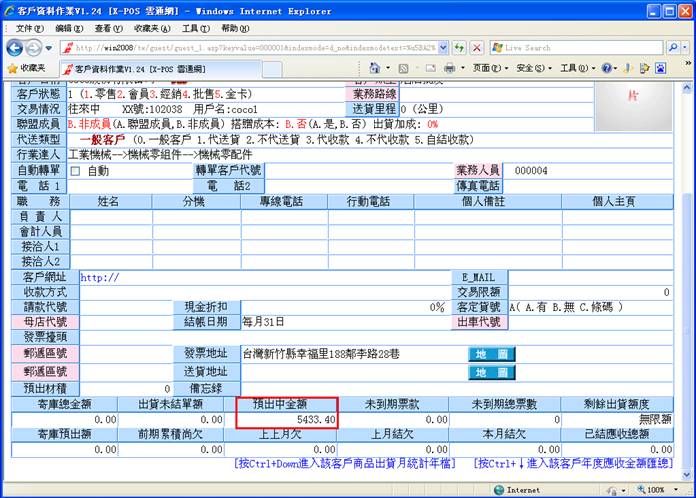Refresh the page using the address bar icon
The height and width of the screenshot is (498, 696).
click(x=458, y=47)
